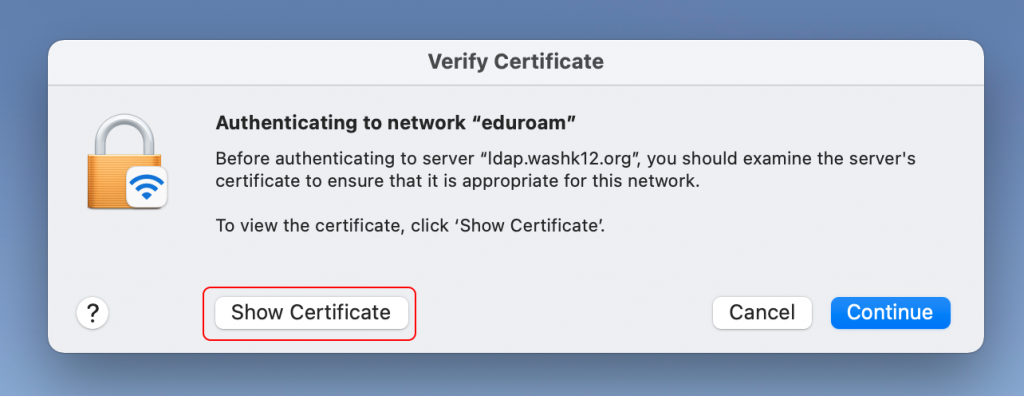Click the 'Before authenticating to server' sentence start
This screenshot has height=396, width=1024.
[x=345, y=159]
